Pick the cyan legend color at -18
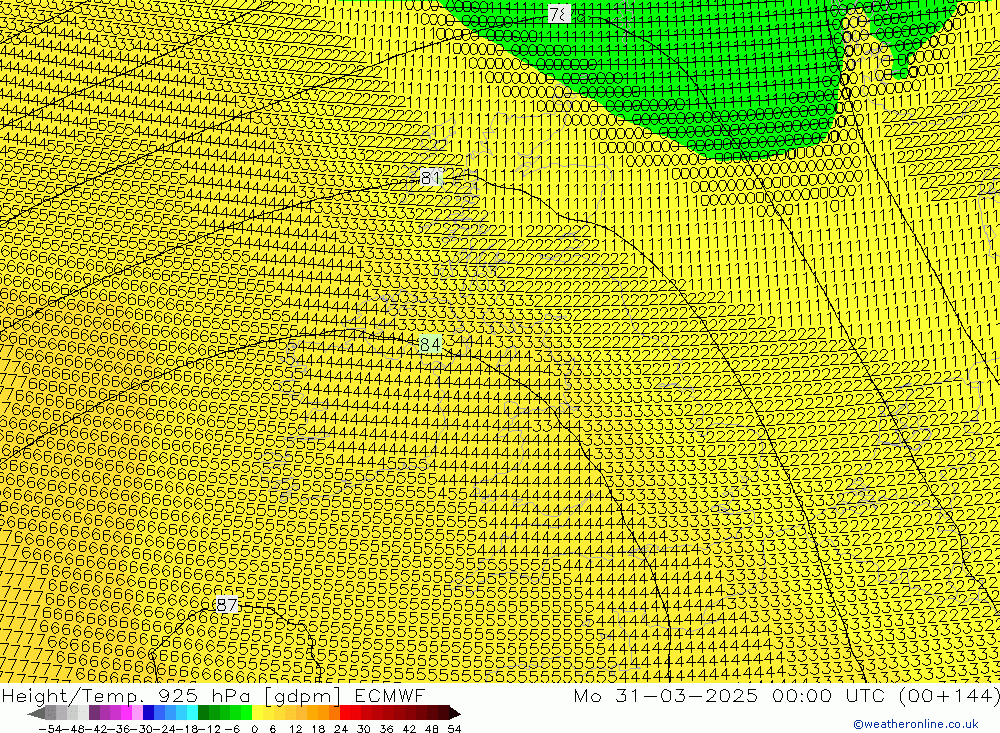Image resolution: width=1000 pixels, height=733 pixels. 192,713
